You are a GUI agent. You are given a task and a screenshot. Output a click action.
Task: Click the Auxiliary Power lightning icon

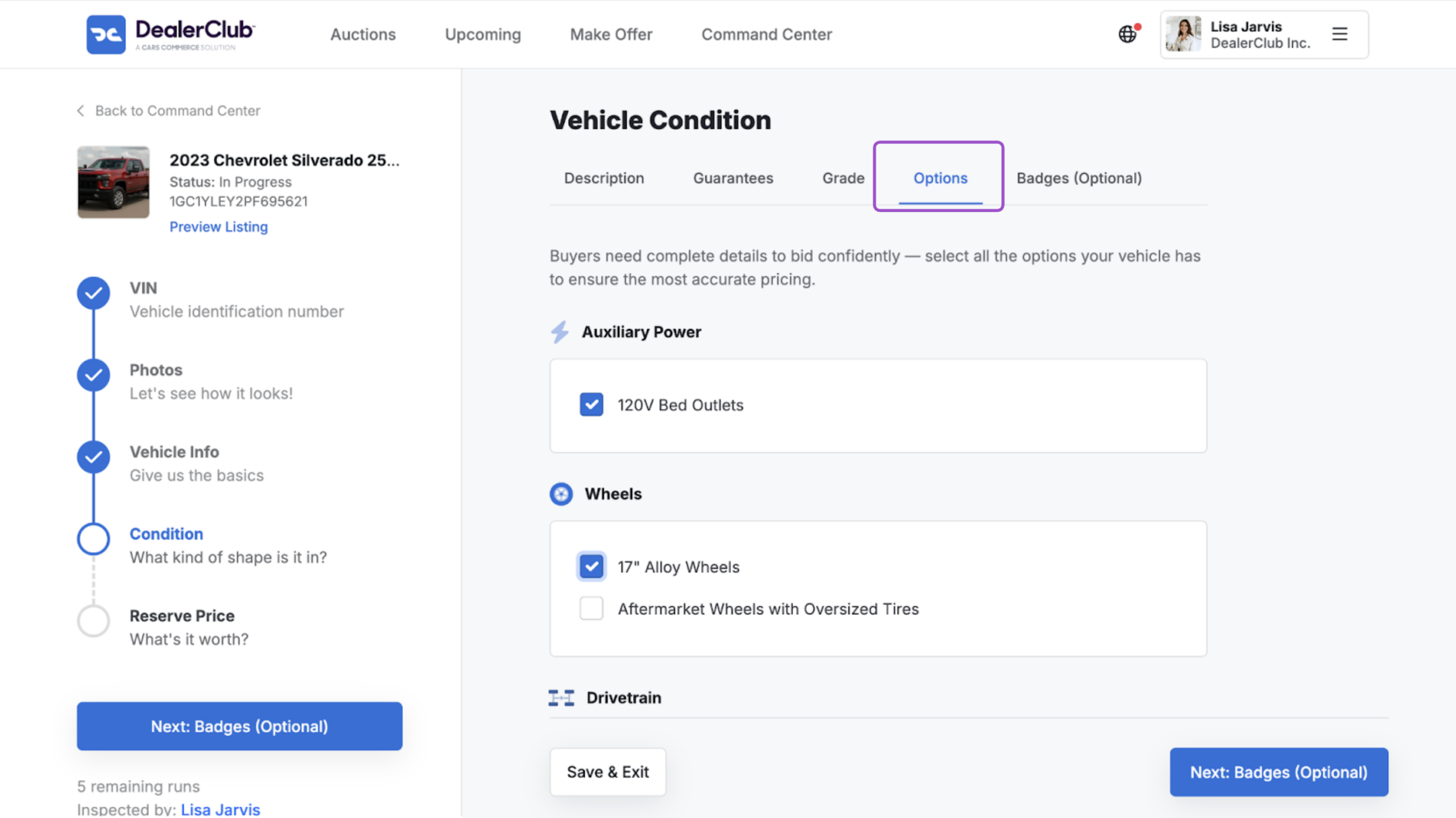pyautogui.click(x=560, y=332)
